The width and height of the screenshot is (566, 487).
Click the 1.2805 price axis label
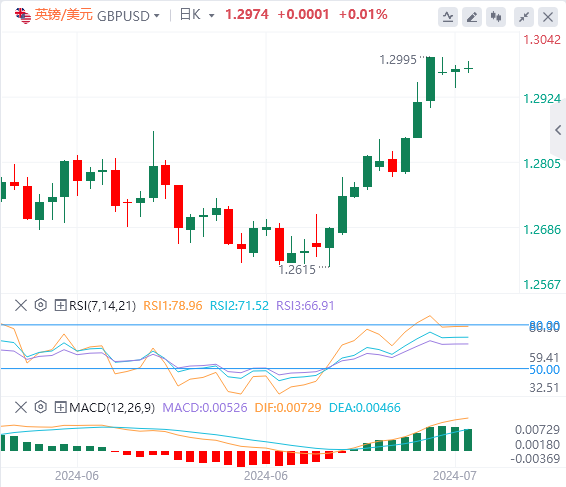coord(542,164)
